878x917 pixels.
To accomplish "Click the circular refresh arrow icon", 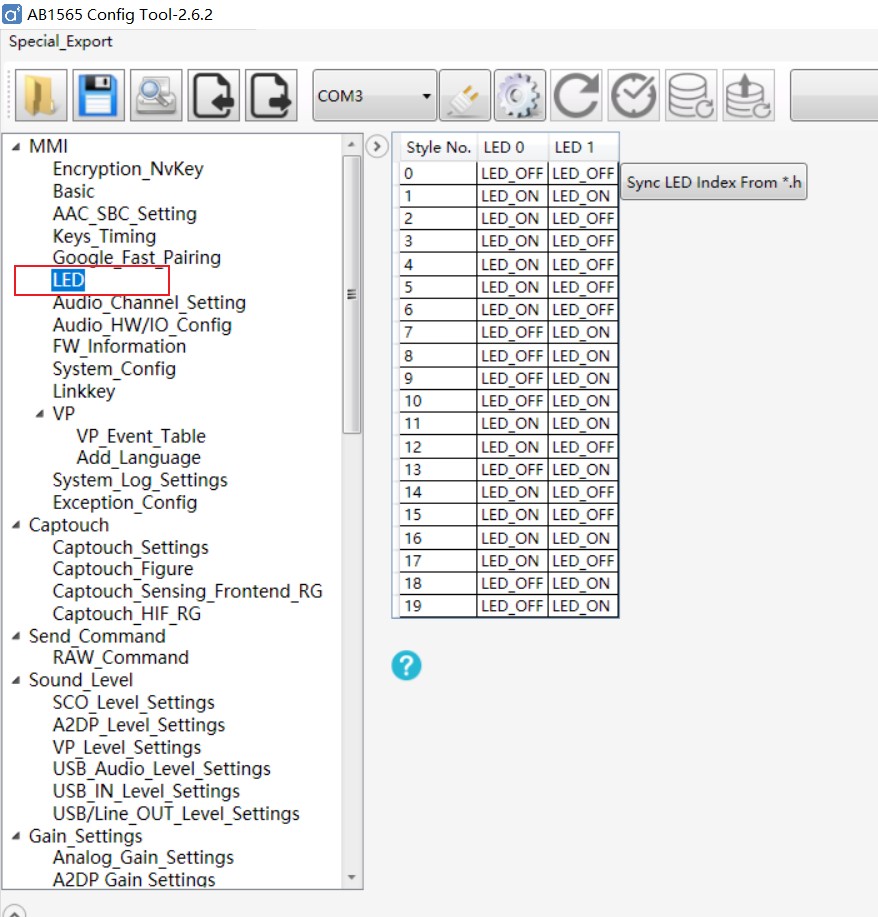I will [x=576, y=97].
